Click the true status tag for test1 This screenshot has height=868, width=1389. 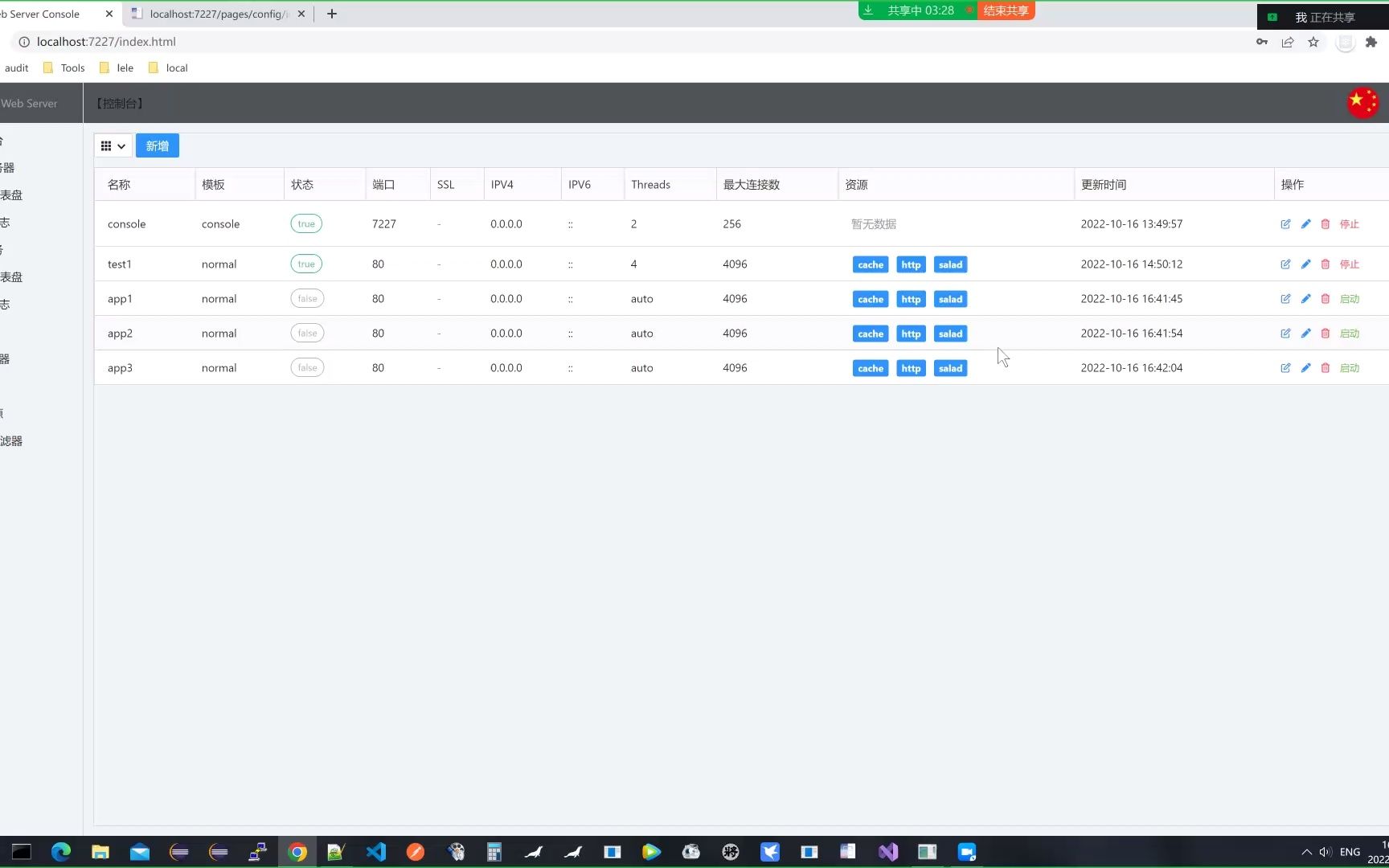(x=306, y=264)
